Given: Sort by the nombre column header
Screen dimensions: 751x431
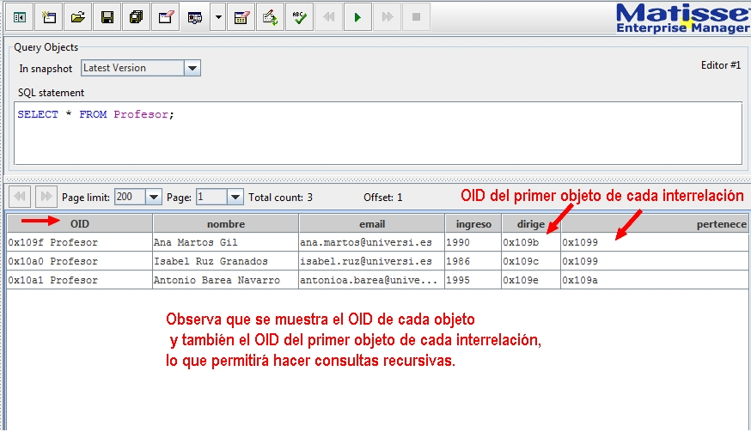Looking at the screenshot, I should (226, 224).
